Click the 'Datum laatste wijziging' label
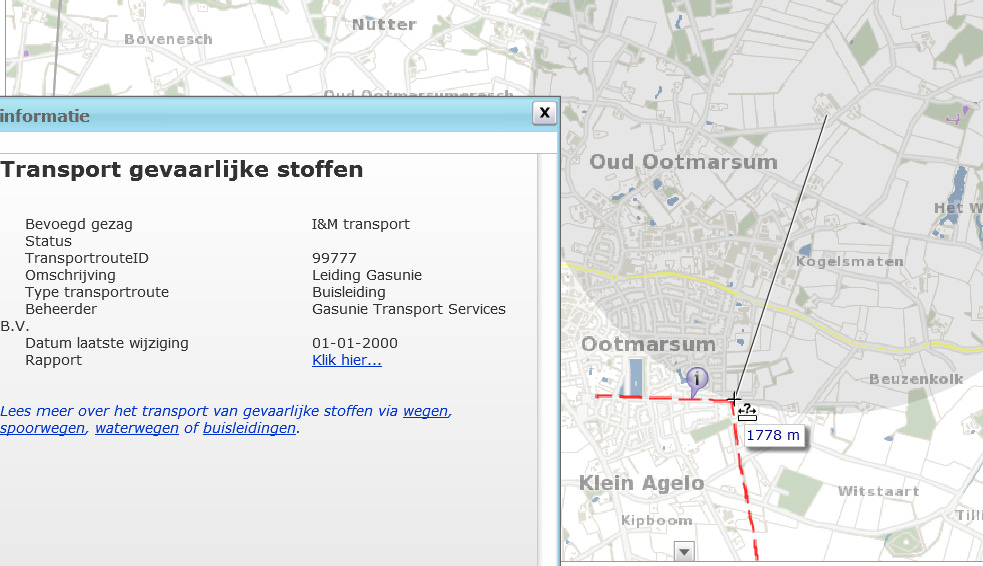The height and width of the screenshot is (566, 983). coord(107,343)
